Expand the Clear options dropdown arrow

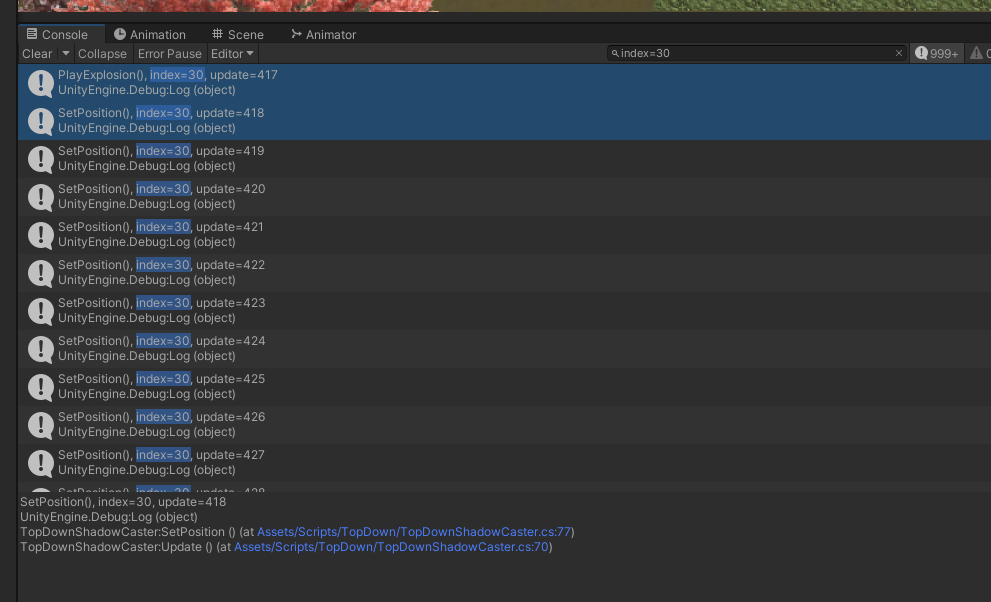point(66,54)
